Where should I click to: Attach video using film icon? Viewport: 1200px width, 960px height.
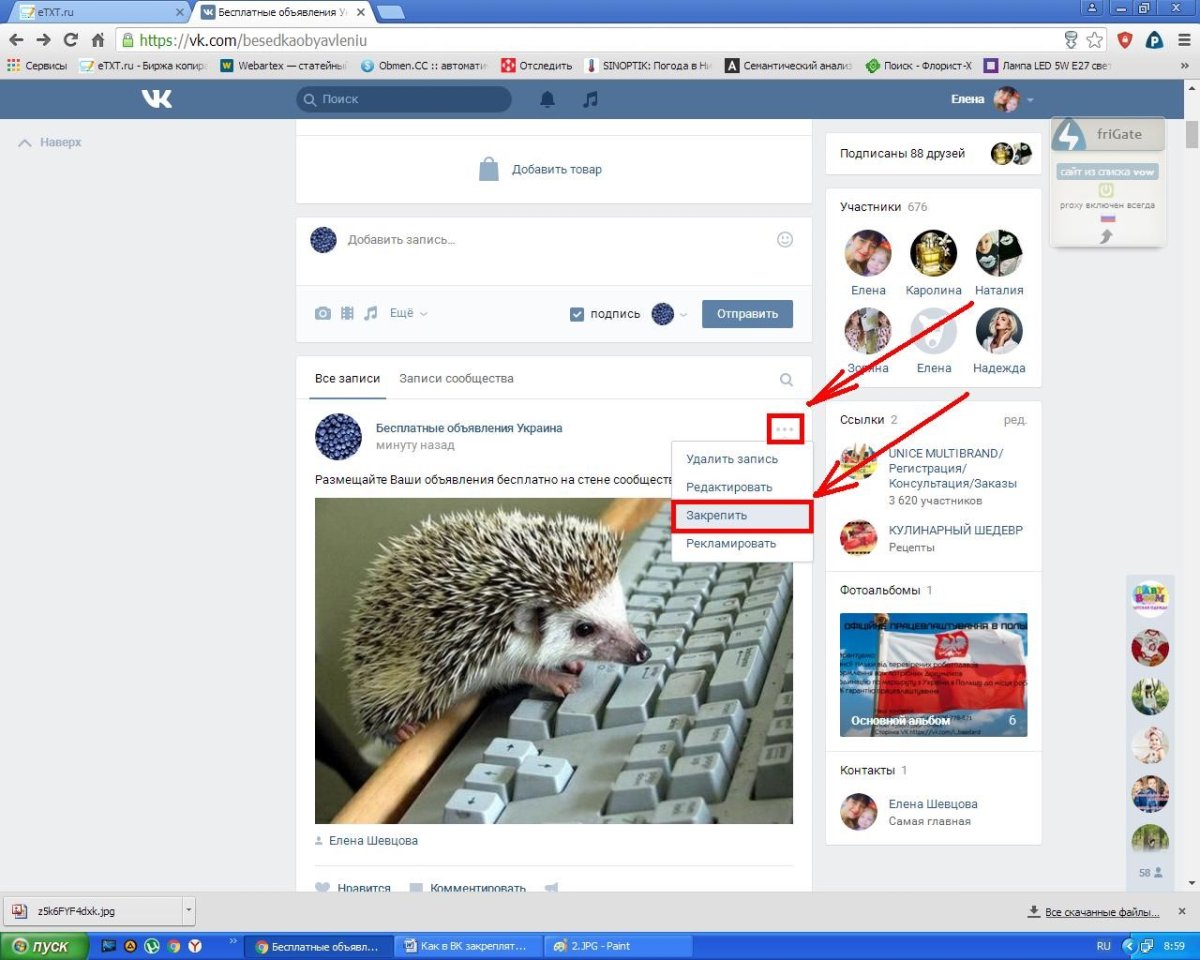pos(347,313)
